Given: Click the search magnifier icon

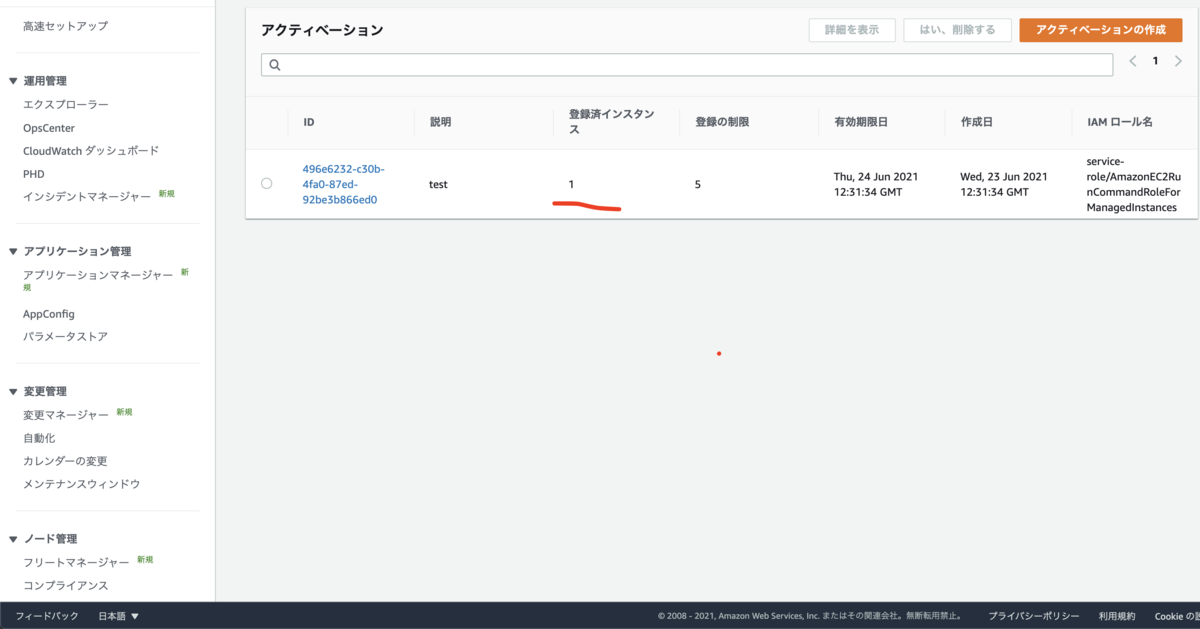Looking at the screenshot, I should coord(274,64).
